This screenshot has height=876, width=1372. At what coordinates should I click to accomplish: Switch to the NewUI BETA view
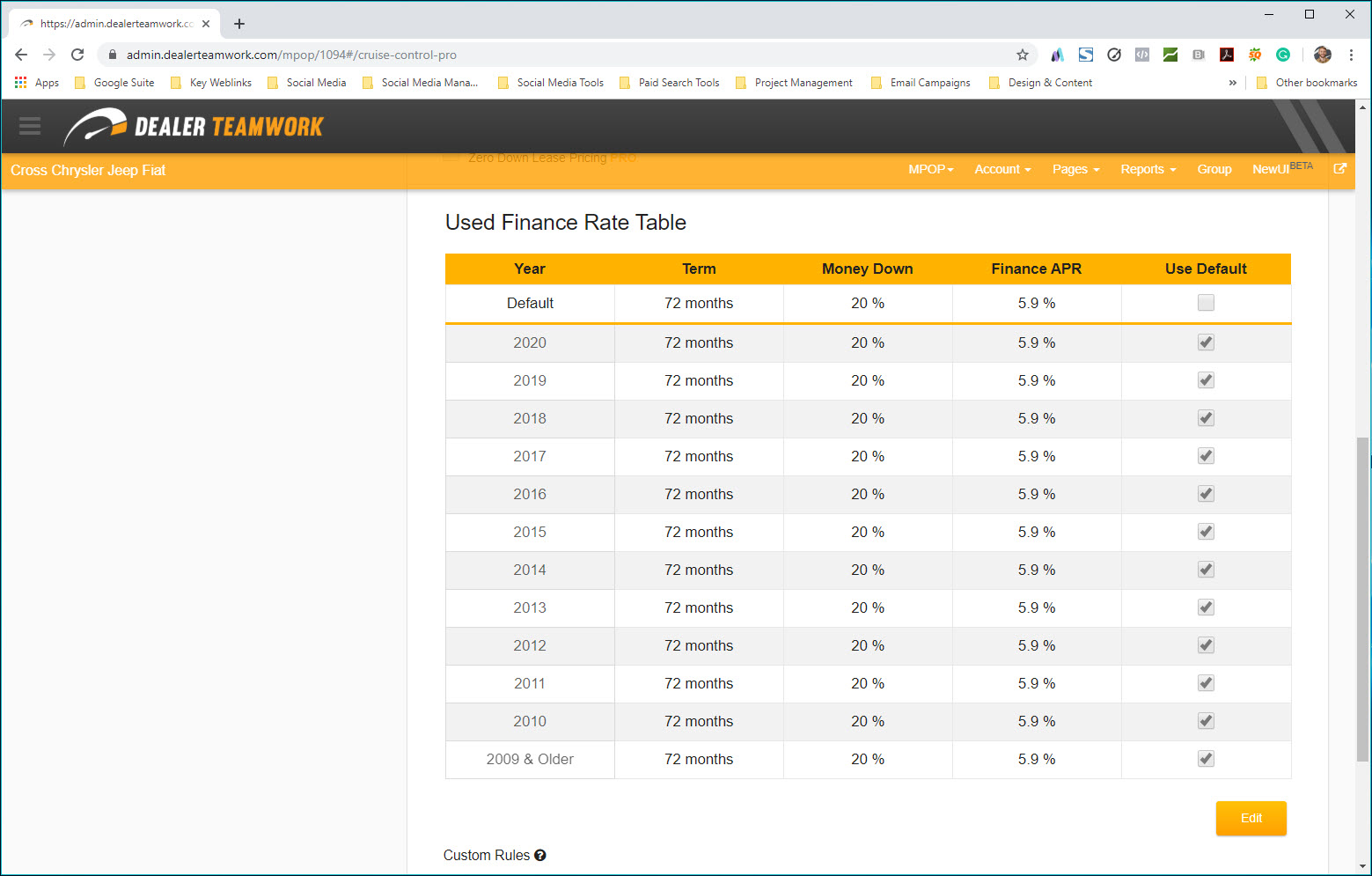pyautogui.click(x=1273, y=169)
